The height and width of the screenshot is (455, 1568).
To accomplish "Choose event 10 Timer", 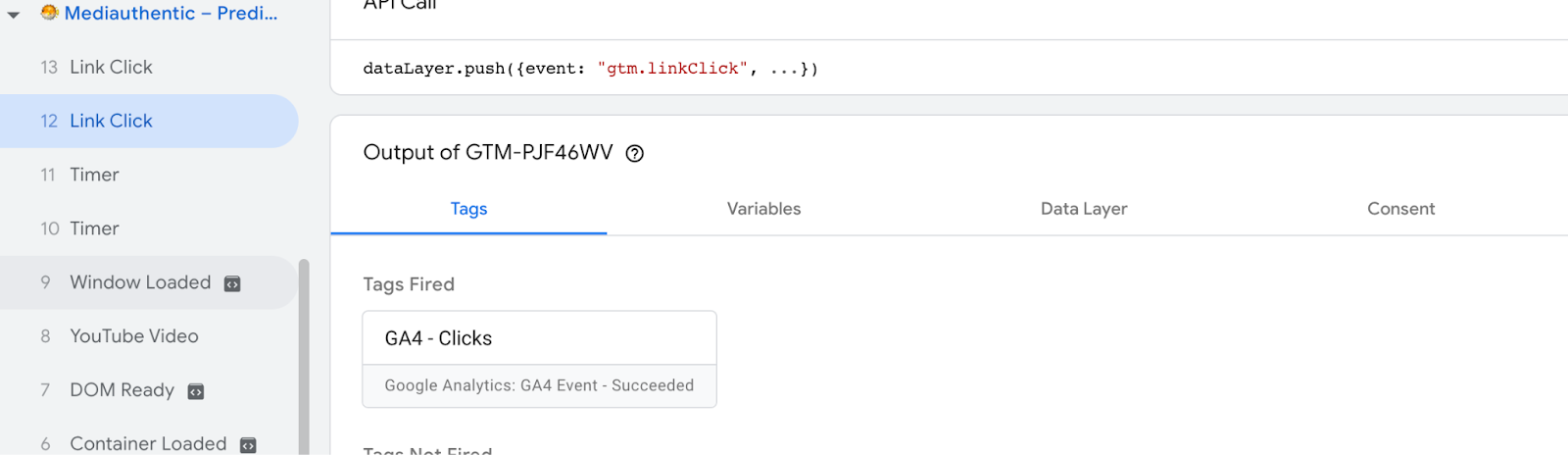I will click(94, 229).
